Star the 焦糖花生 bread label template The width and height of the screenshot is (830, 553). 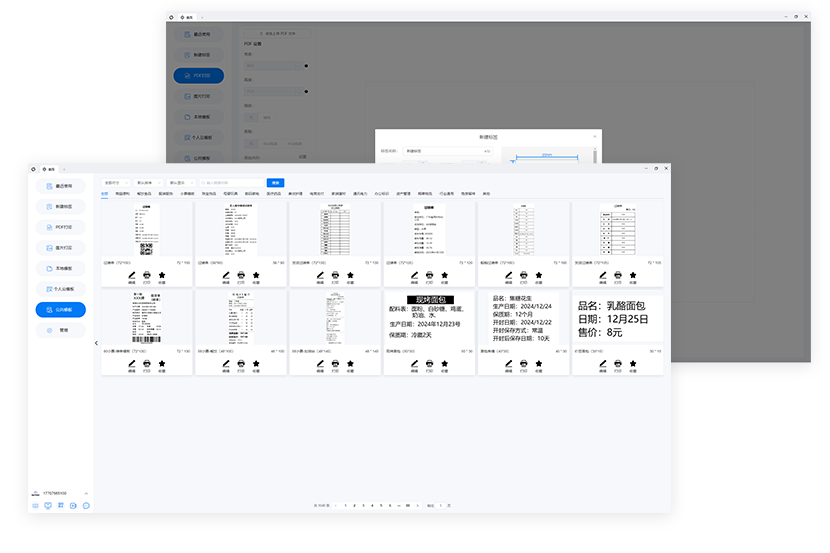pos(539,364)
